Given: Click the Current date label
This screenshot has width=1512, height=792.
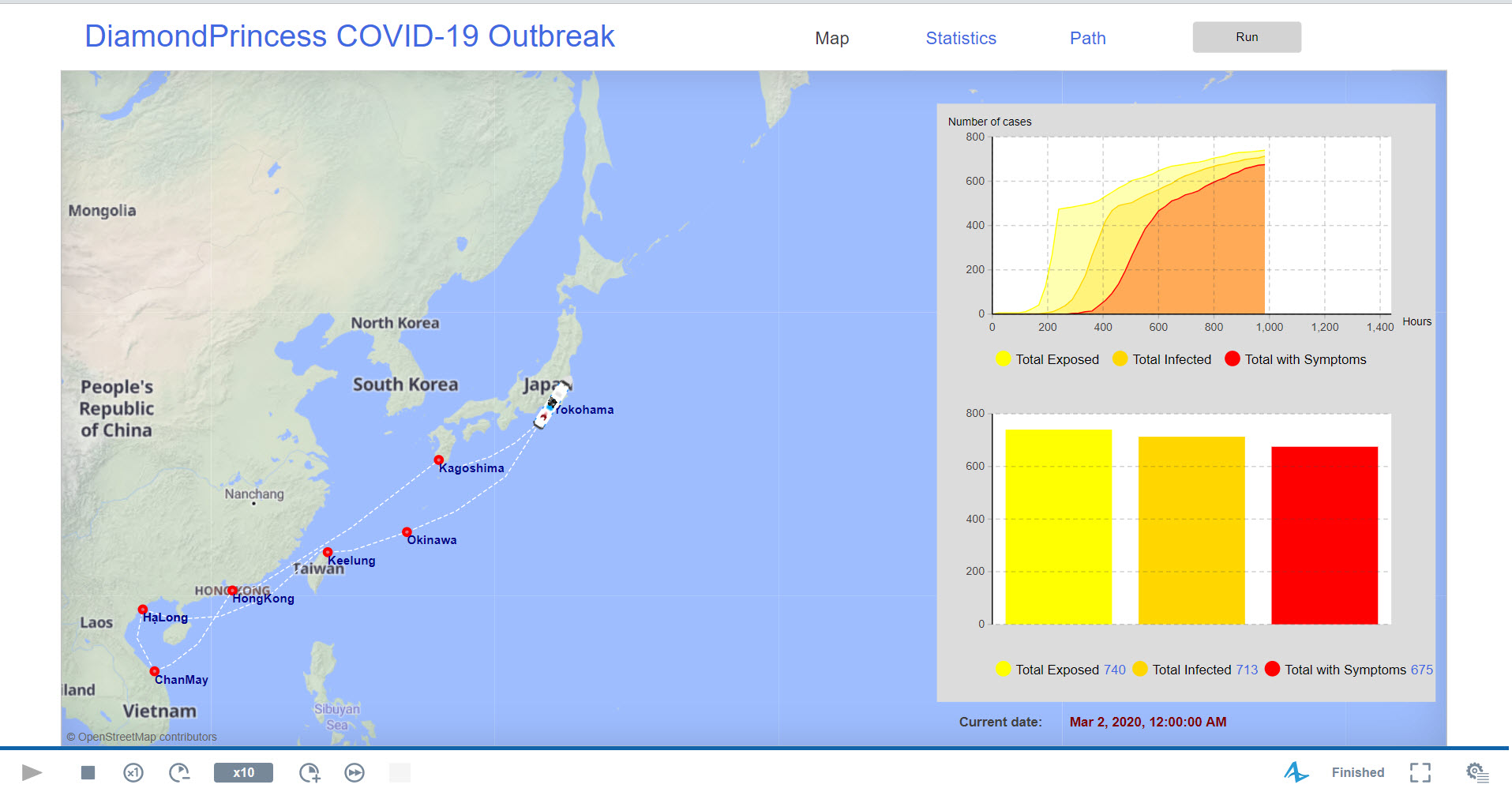Looking at the screenshot, I should [x=1000, y=722].
